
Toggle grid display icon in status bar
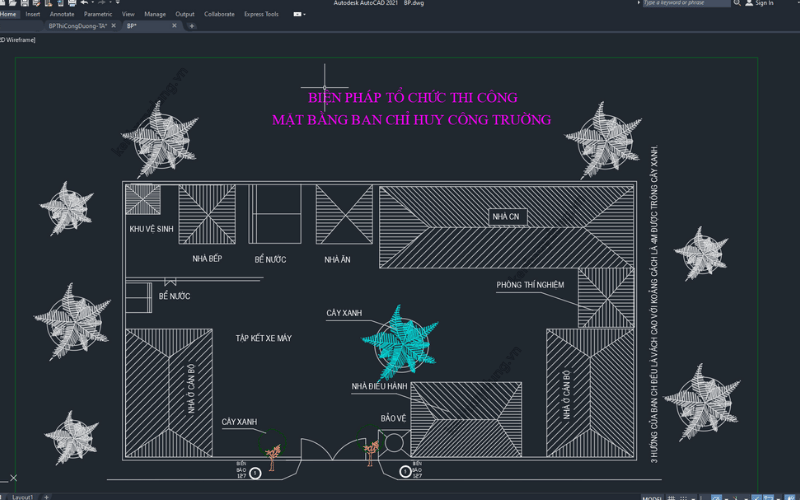672,496
